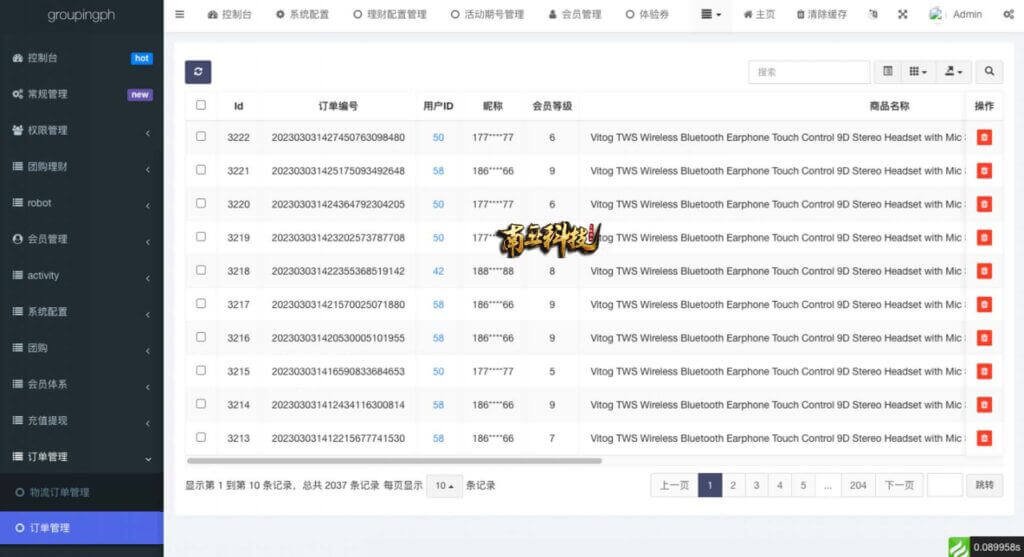Toggle the card view icon
1024x557 pixels.
pos(887,72)
